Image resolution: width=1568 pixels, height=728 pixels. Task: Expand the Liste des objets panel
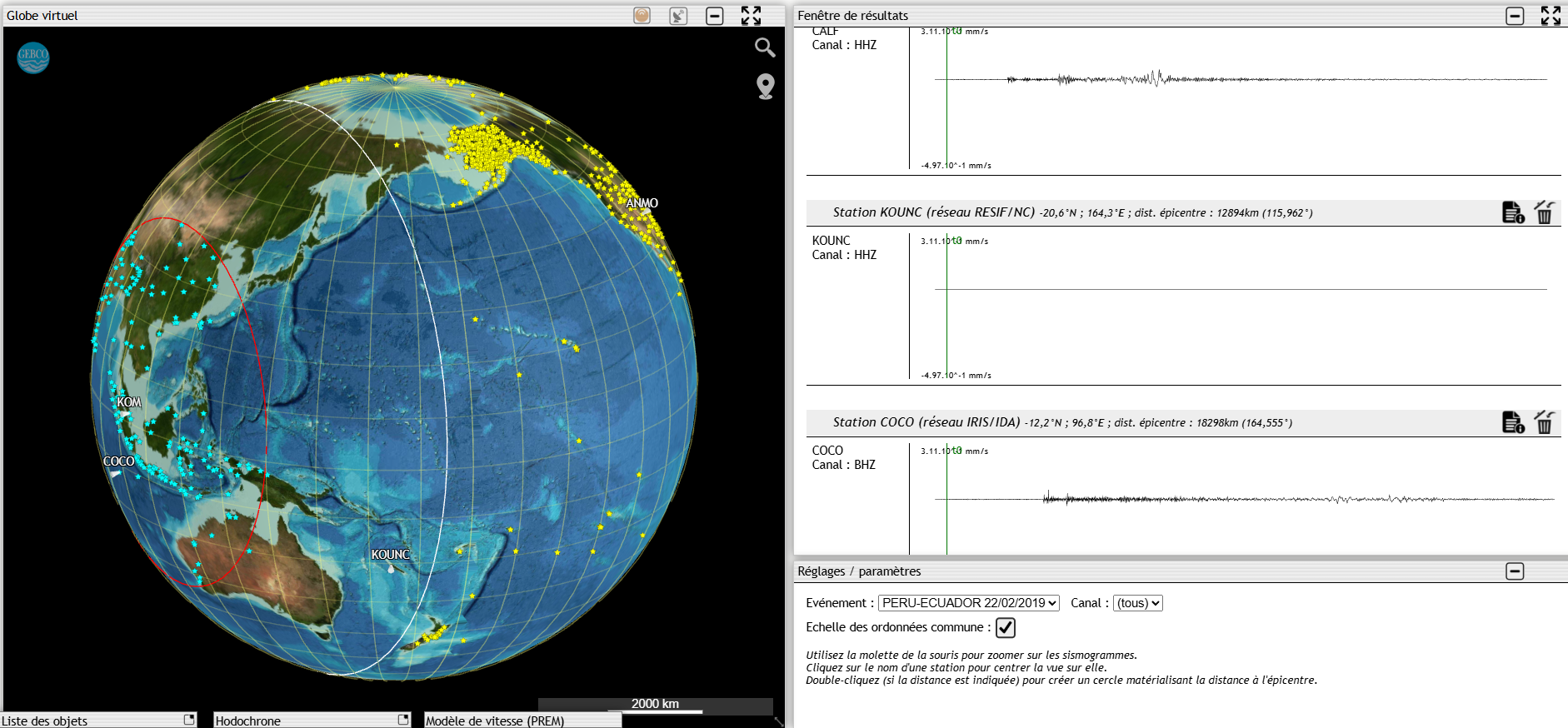[189, 720]
